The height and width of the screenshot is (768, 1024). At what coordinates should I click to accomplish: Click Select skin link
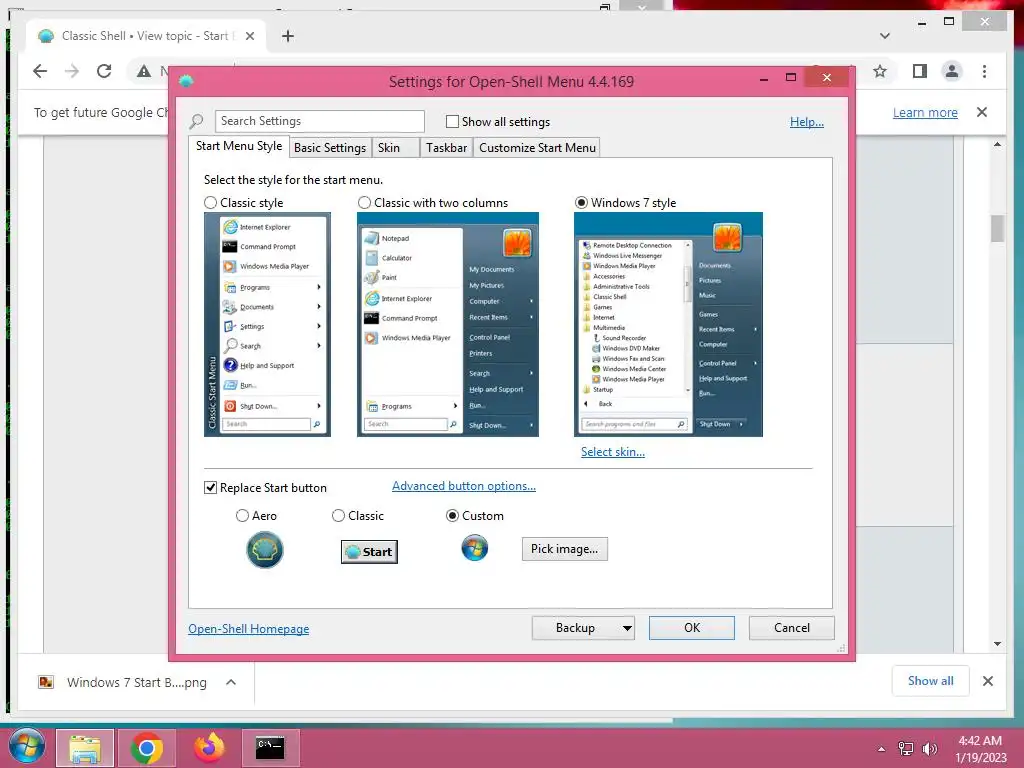(x=613, y=452)
